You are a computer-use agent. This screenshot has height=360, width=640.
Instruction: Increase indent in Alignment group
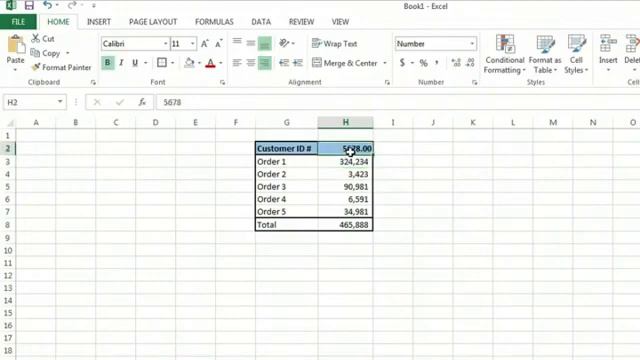click(x=298, y=63)
